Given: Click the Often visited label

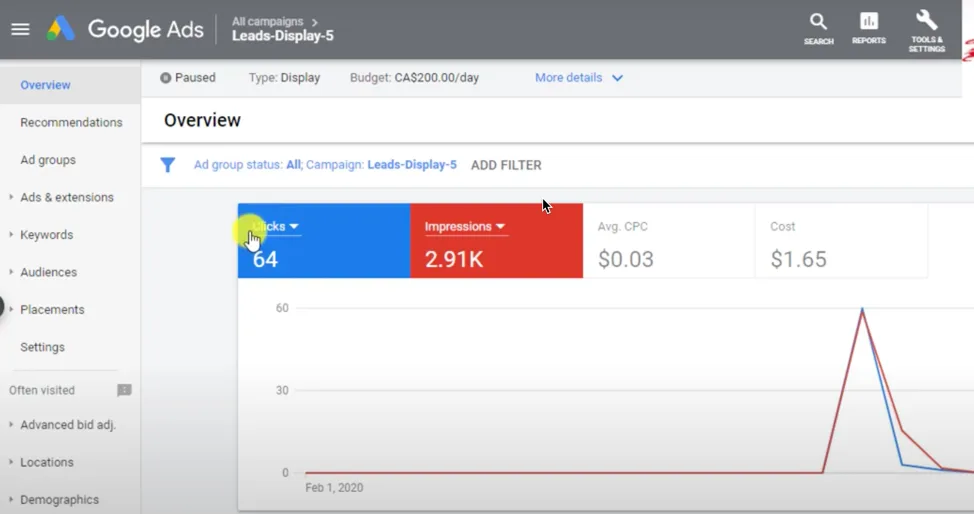Looking at the screenshot, I should (42, 390).
